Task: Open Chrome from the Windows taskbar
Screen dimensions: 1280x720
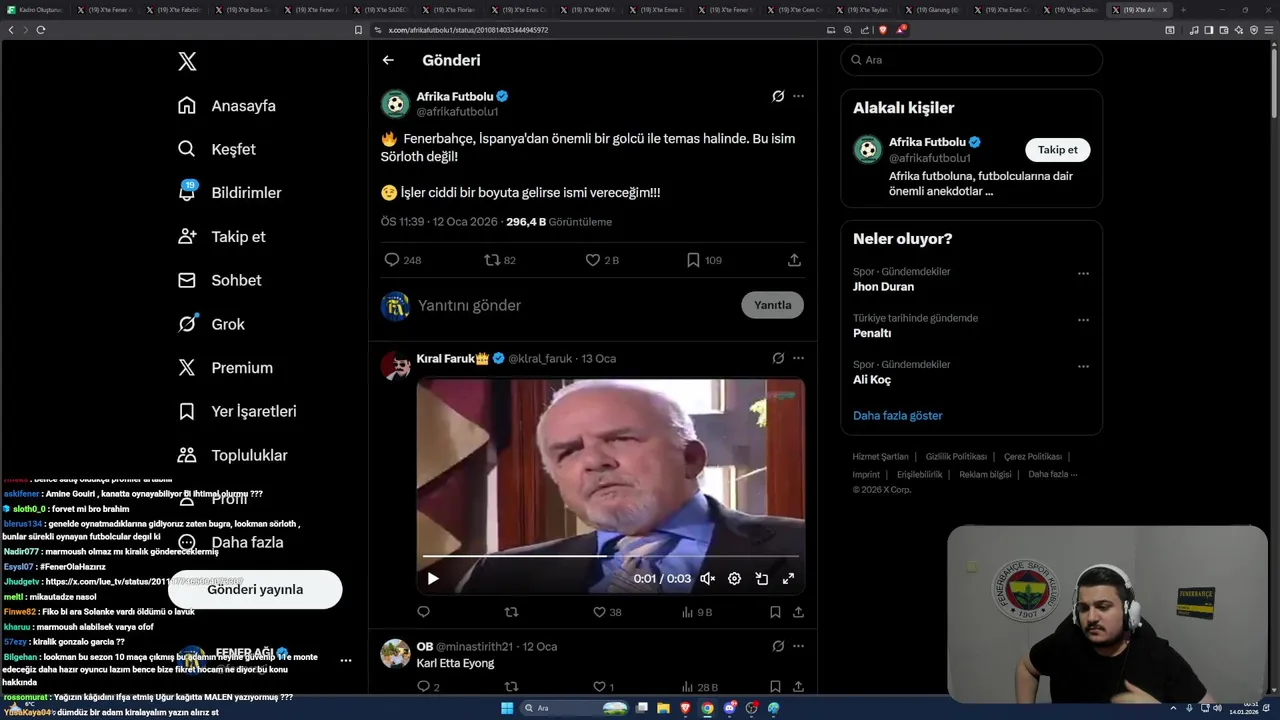Action: [707, 708]
